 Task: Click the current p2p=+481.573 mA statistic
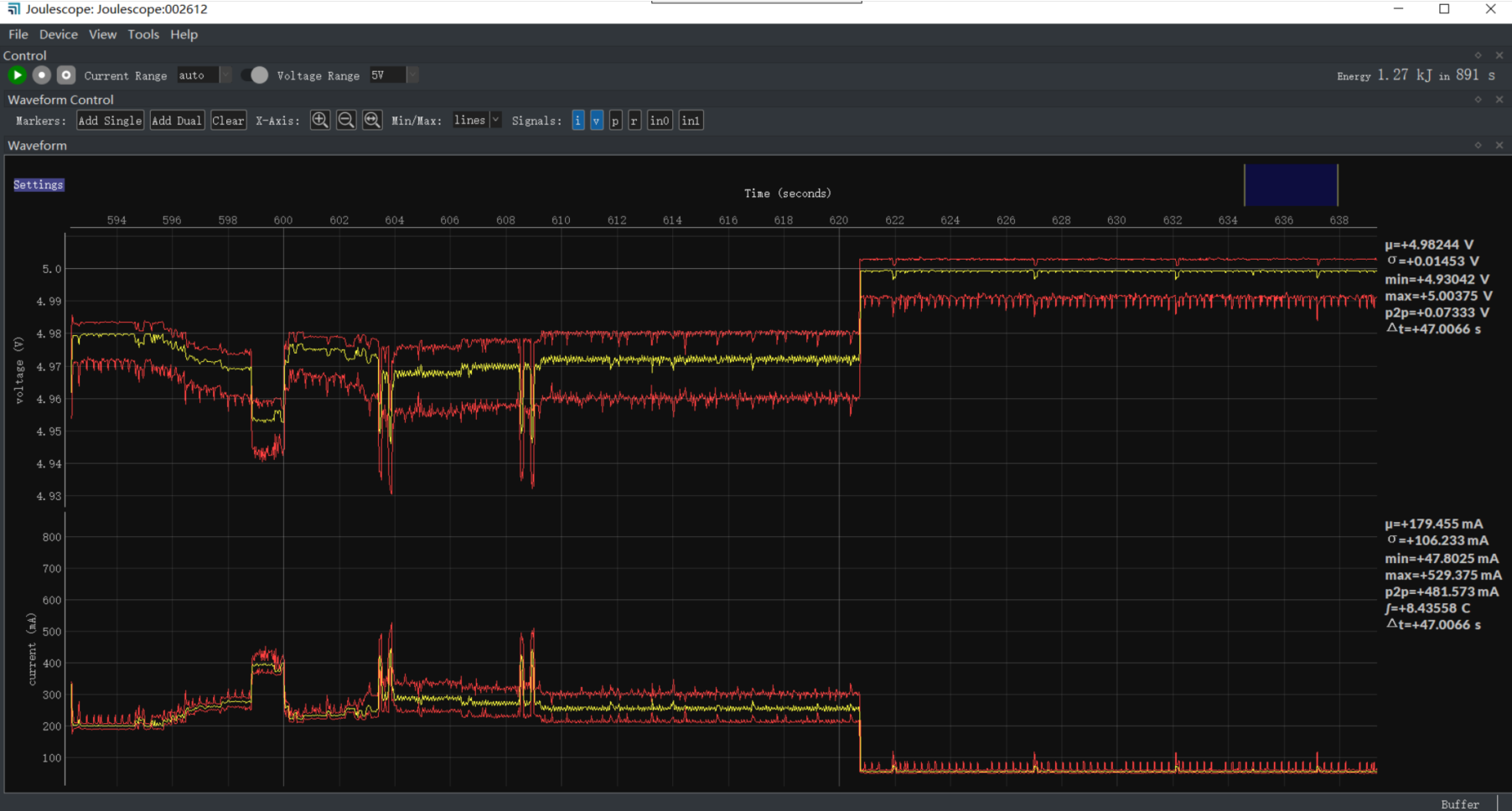point(1442,591)
